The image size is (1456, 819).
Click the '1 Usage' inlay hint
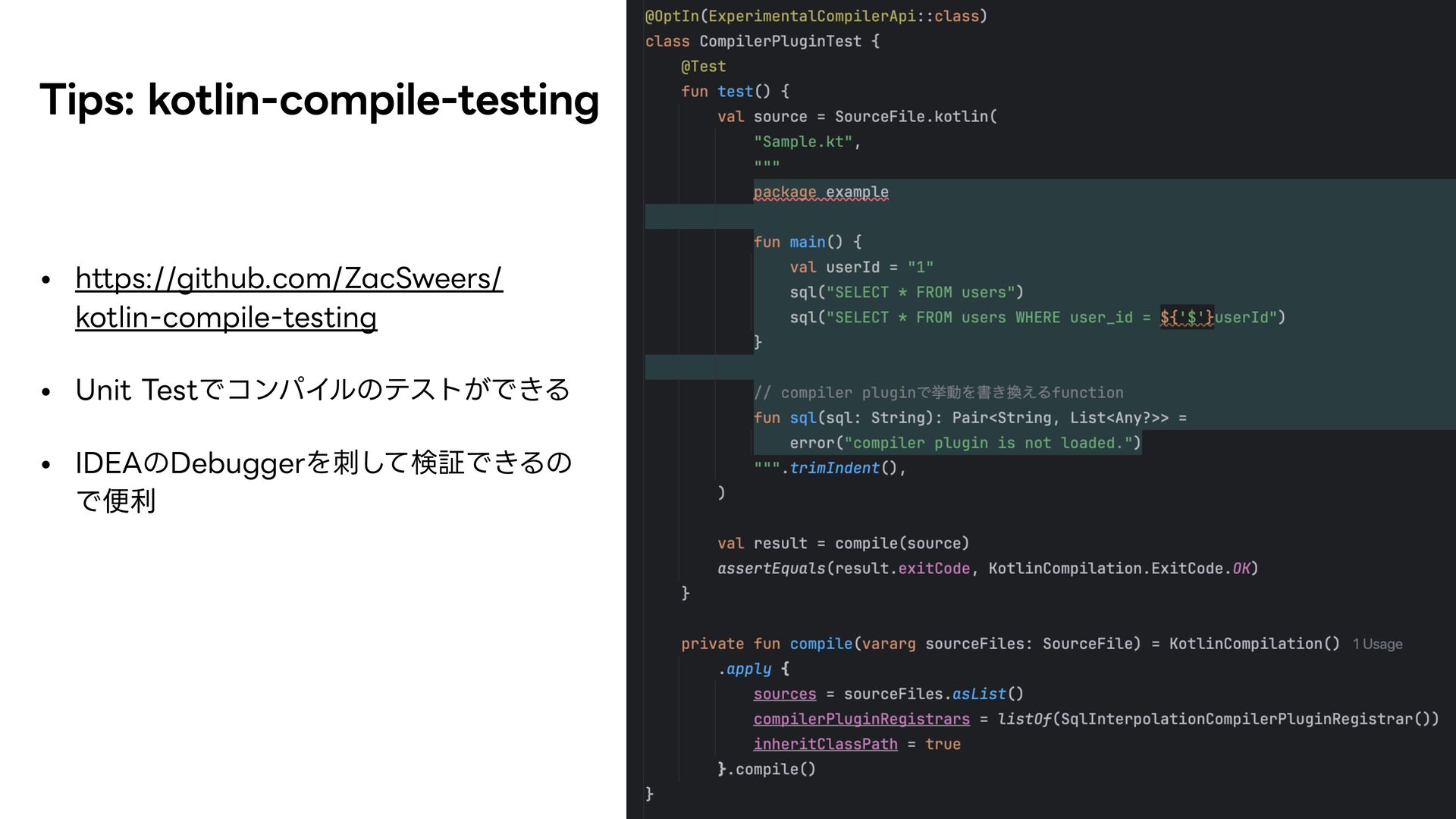[x=1377, y=645]
